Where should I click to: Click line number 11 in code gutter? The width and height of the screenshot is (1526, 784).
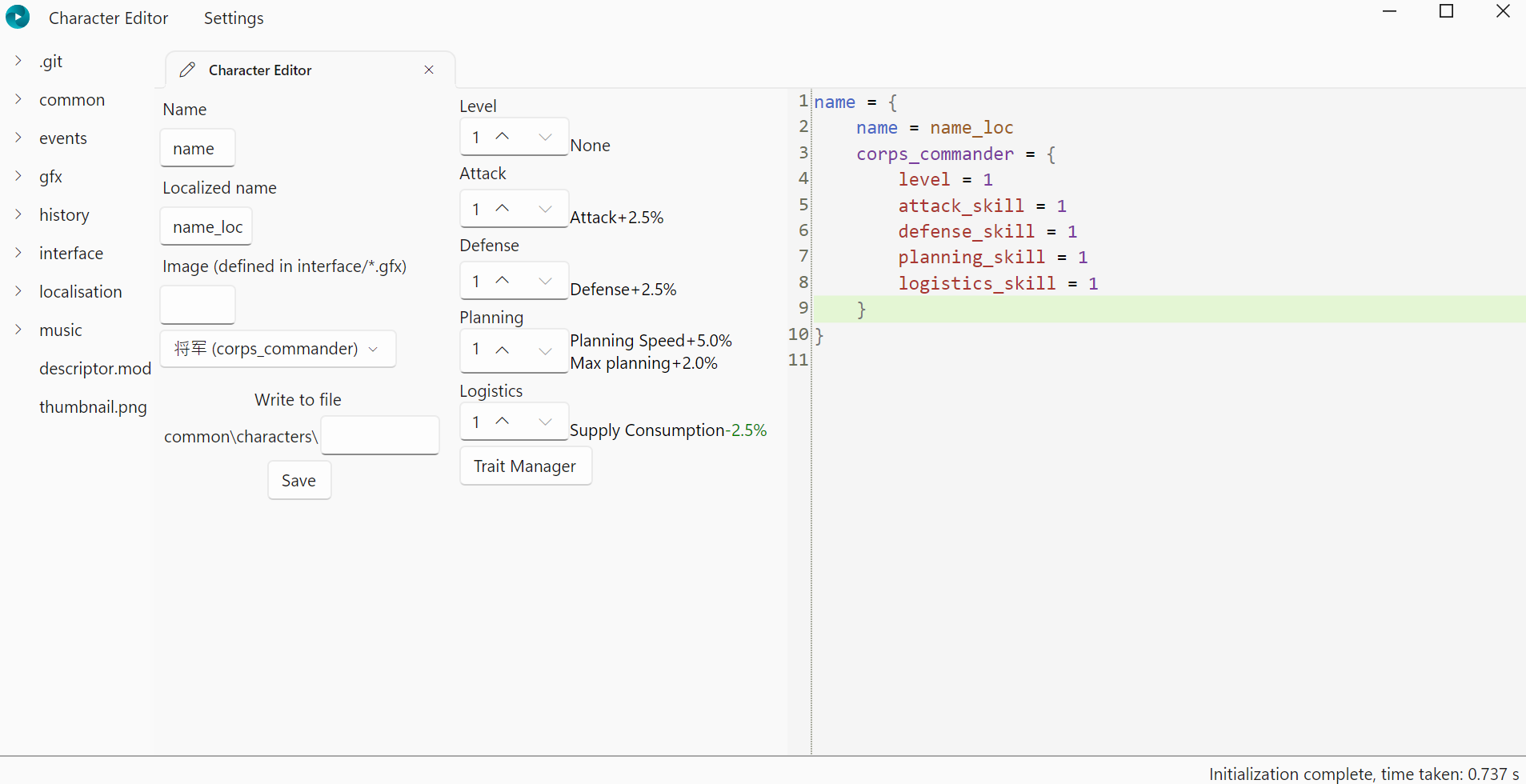798,360
